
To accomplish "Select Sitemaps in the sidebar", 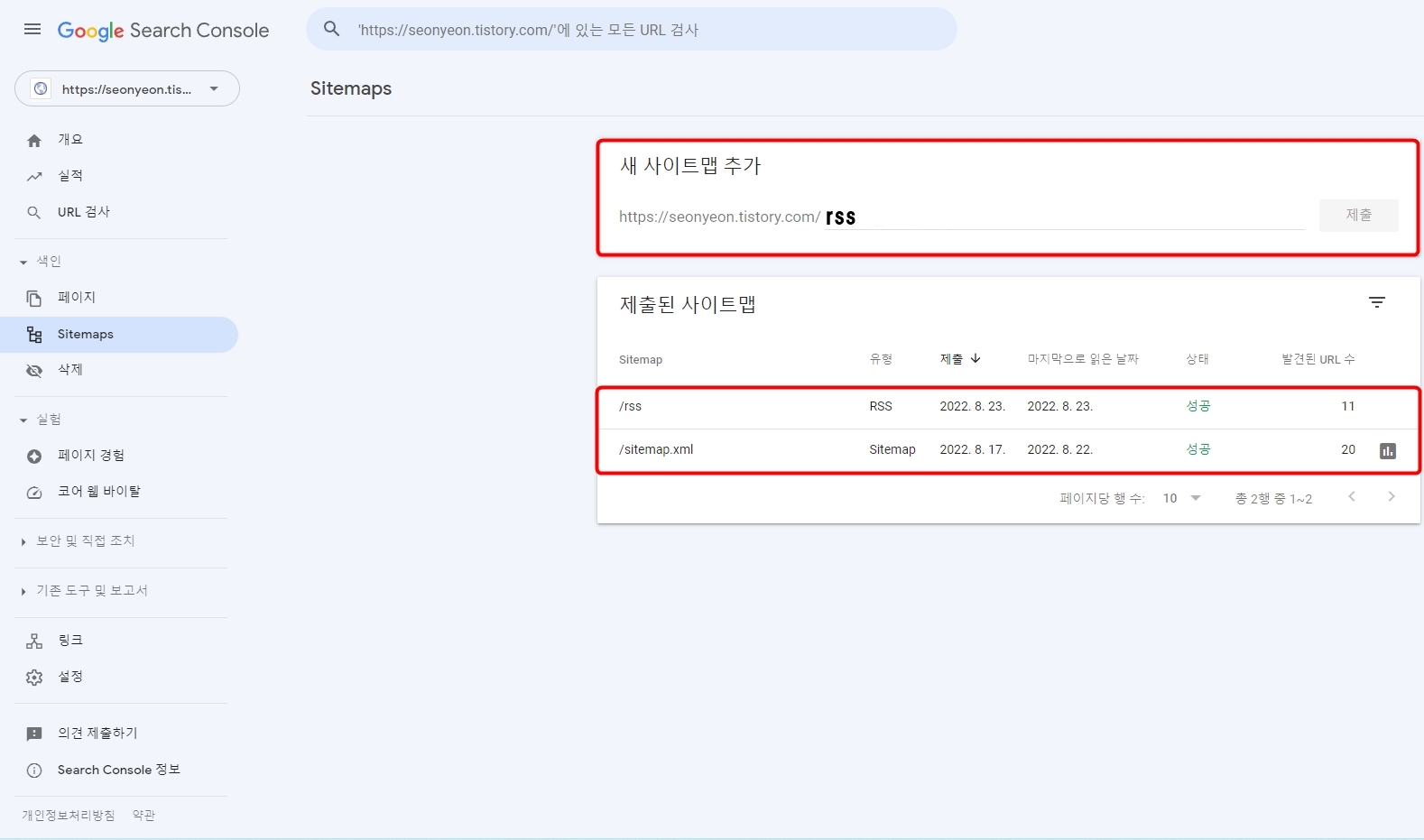I will point(119,334).
